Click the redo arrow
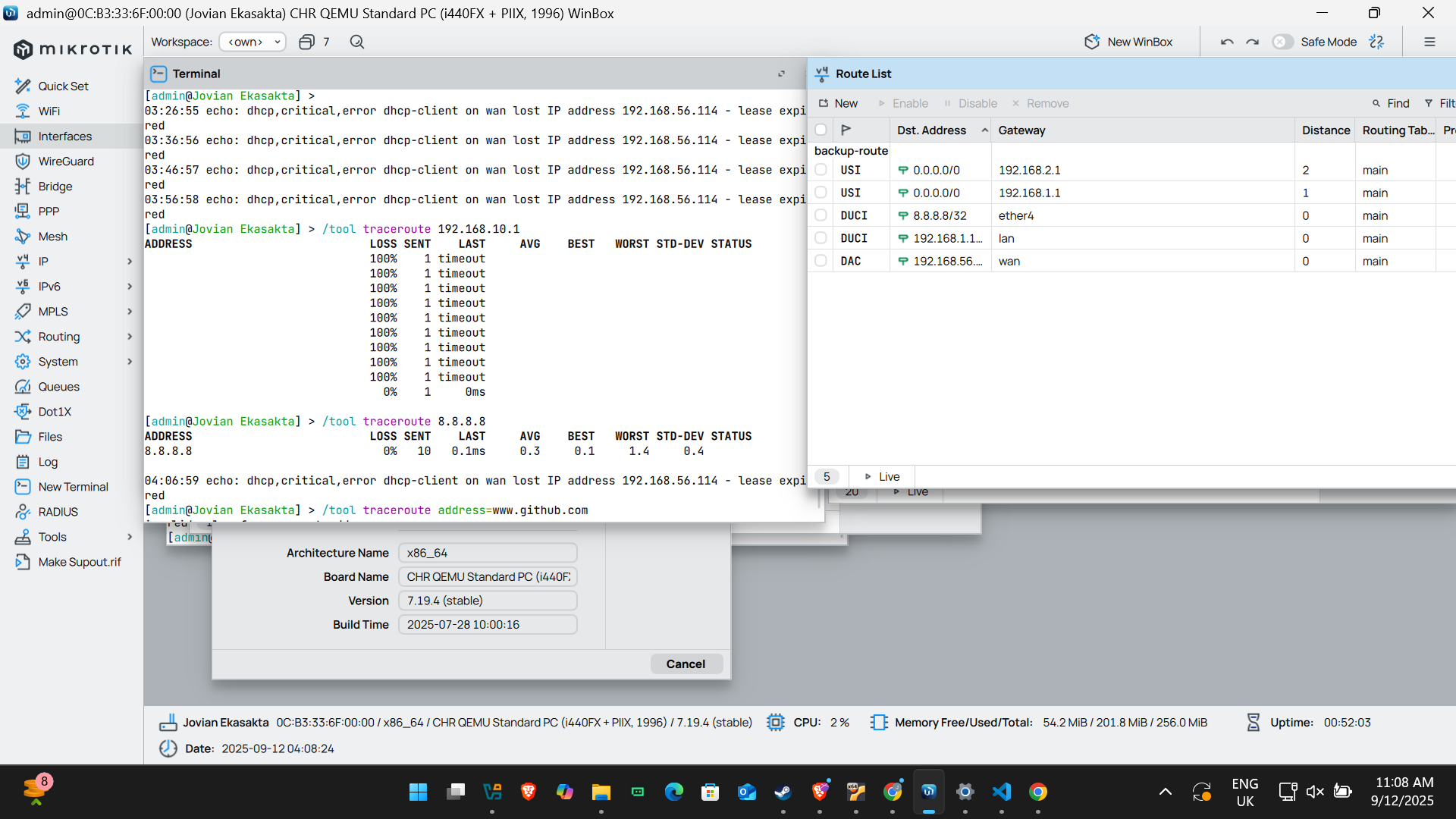The width and height of the screenshot is (1456, 819). (1253, 42)
